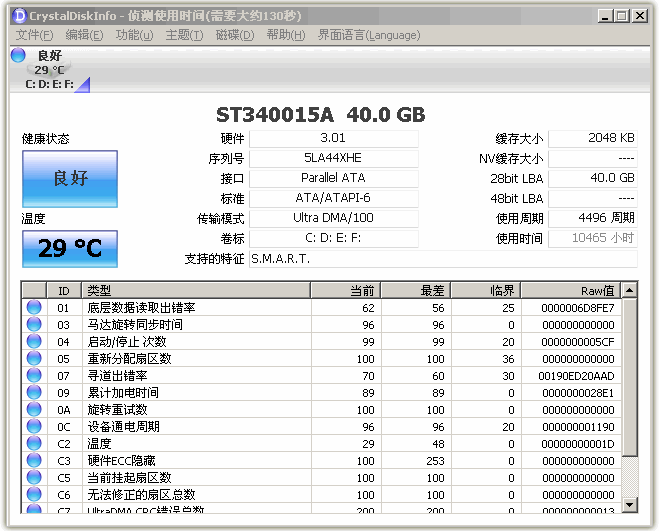Select the 重新分配扇区数 row text
This screenshot has width=661, height=531.
click(x=129, y=359)
